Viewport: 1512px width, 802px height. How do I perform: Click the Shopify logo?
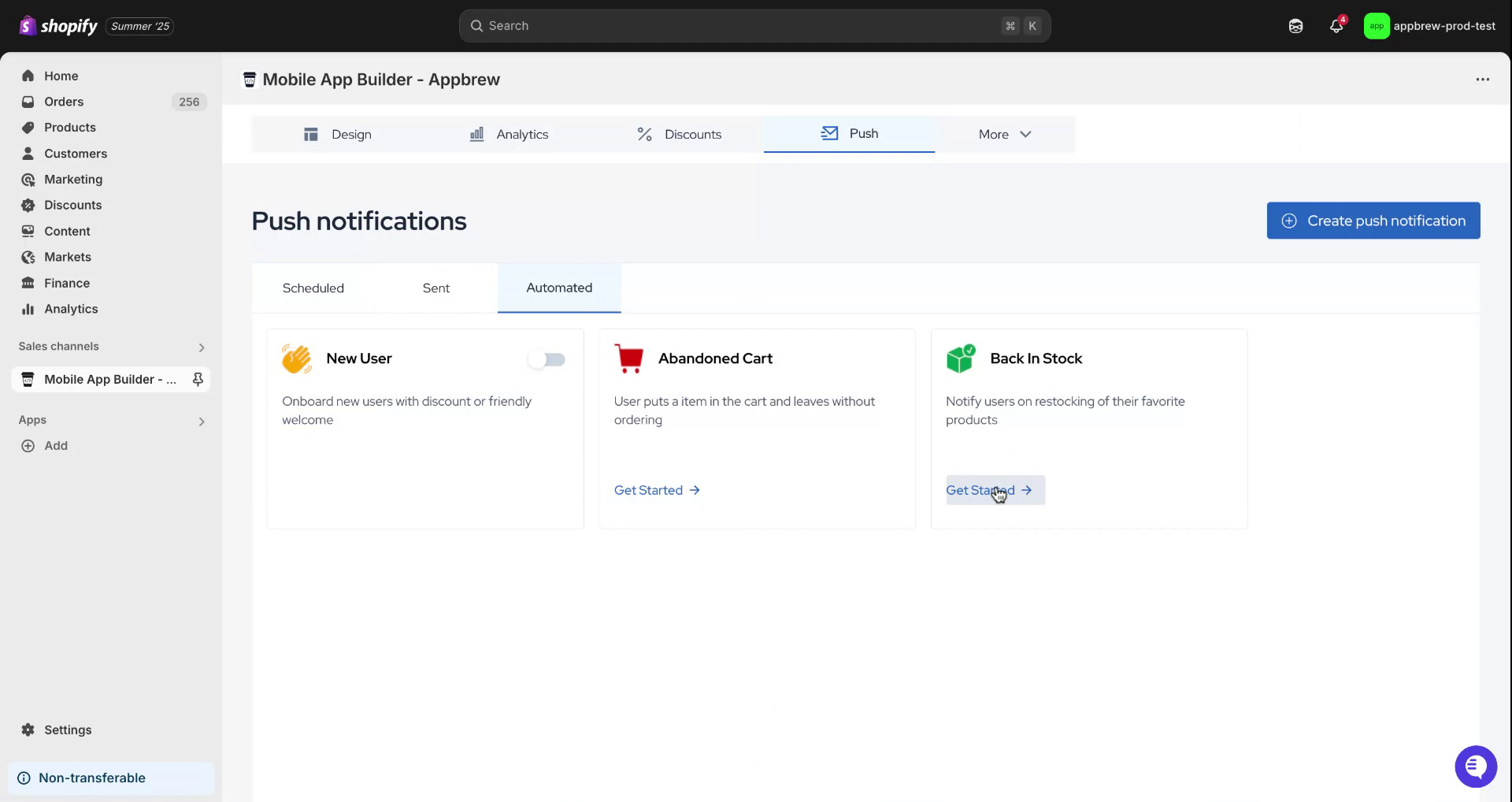(58, 26)
